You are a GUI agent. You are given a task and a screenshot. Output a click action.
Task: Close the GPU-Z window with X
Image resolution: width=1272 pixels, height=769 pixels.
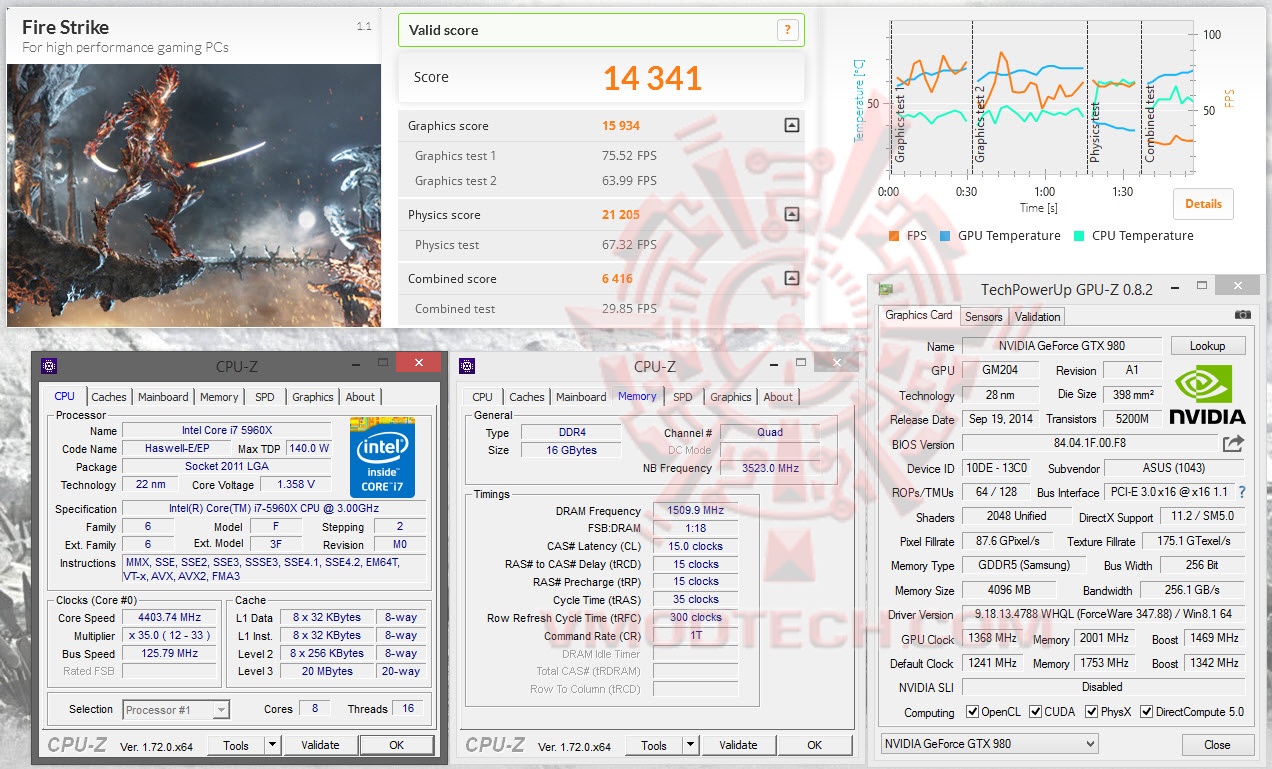(1238, 288)
